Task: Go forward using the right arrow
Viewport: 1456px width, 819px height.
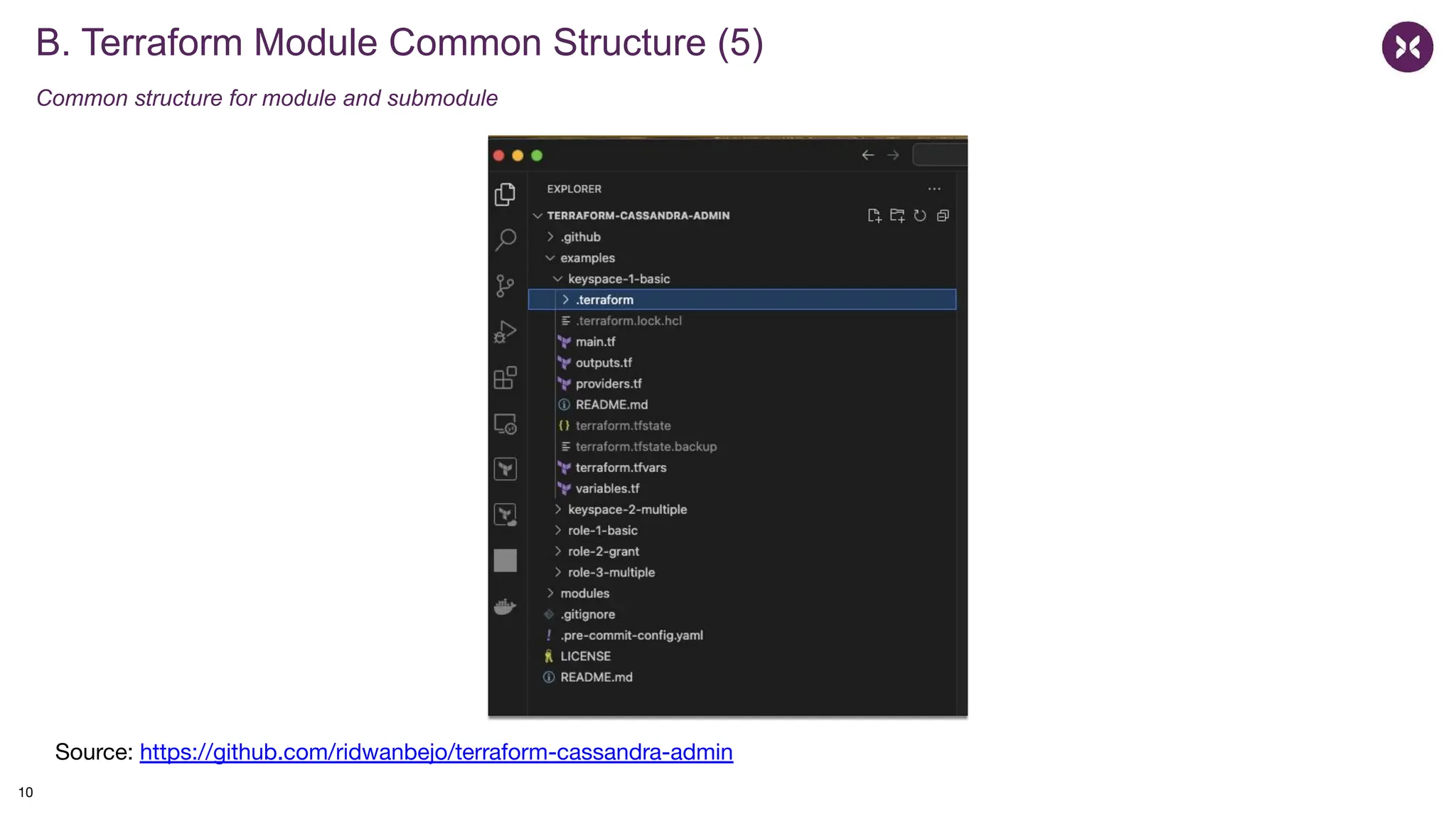Action: pos(893,155)
